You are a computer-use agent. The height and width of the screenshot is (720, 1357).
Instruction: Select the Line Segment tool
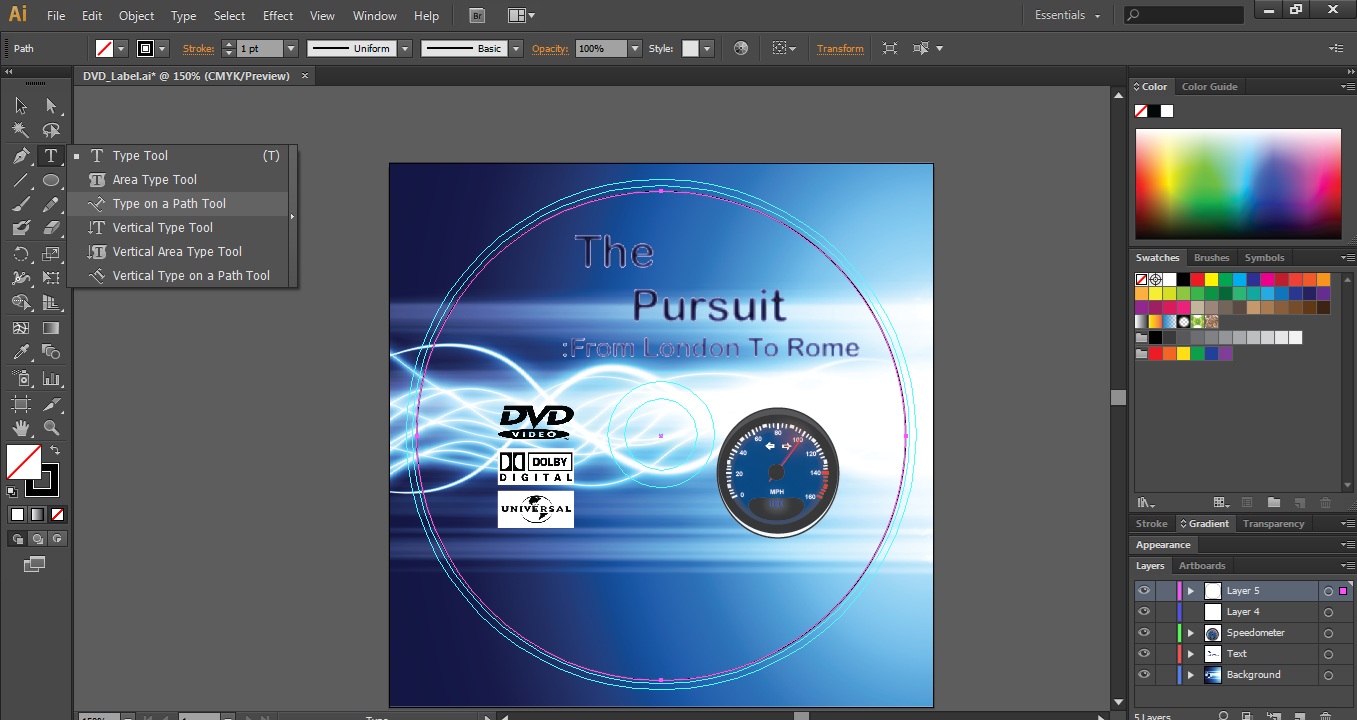tap(21, 180)
